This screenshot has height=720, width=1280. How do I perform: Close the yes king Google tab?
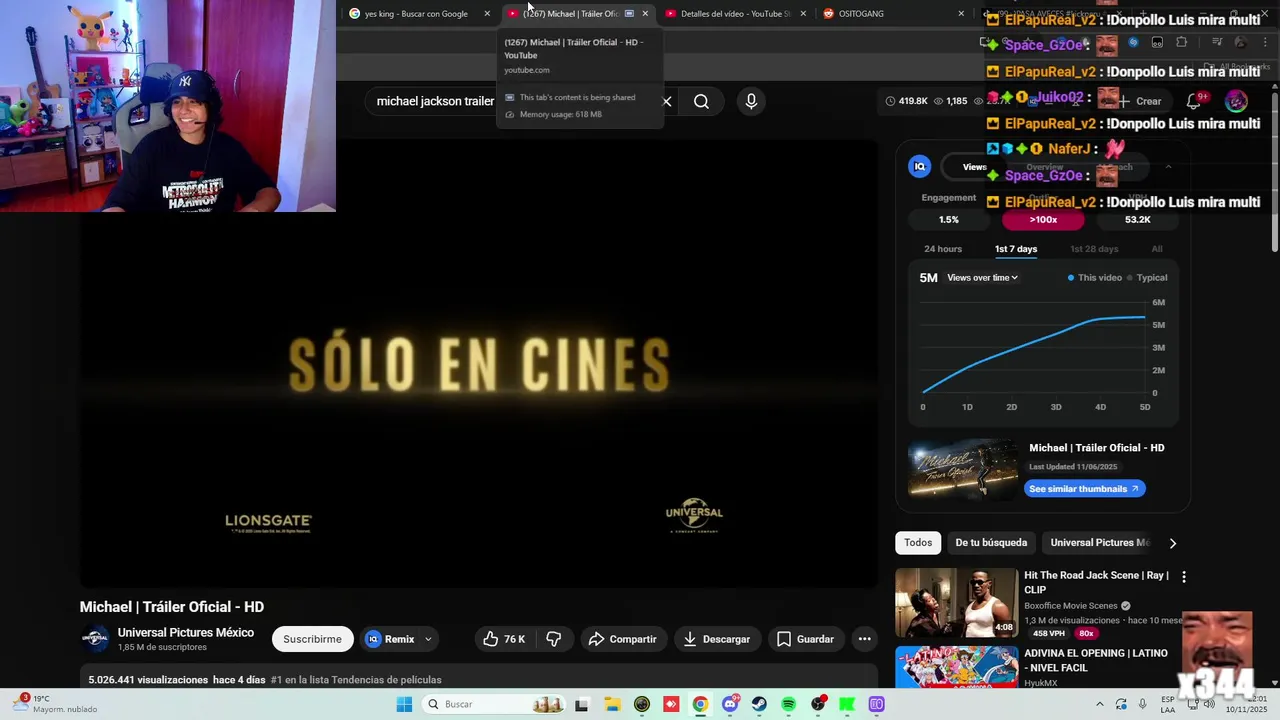click(487, 14)
